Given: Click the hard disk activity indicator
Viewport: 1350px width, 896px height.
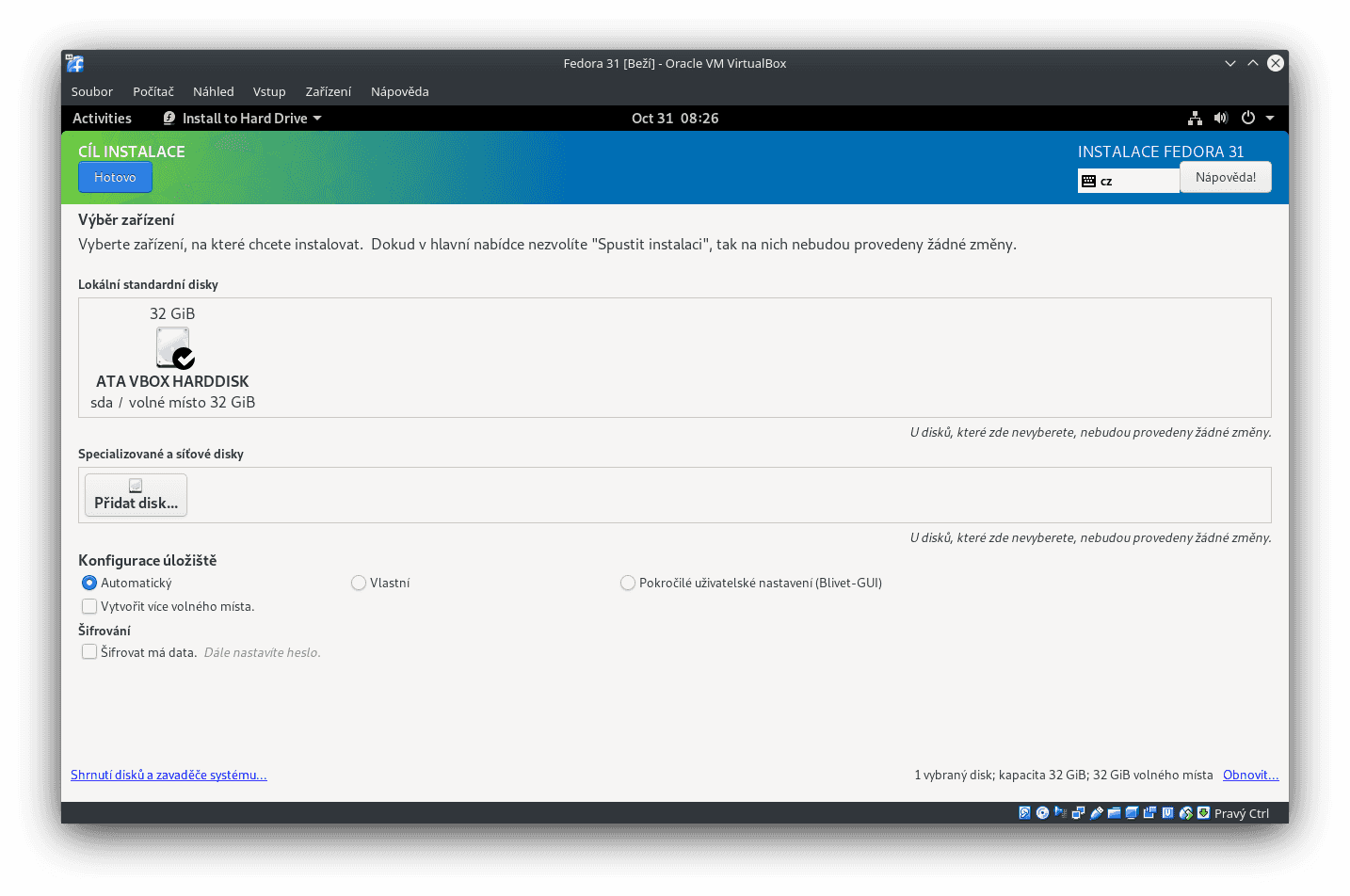Looking at the screenshot, I should tap(1025, 812).
